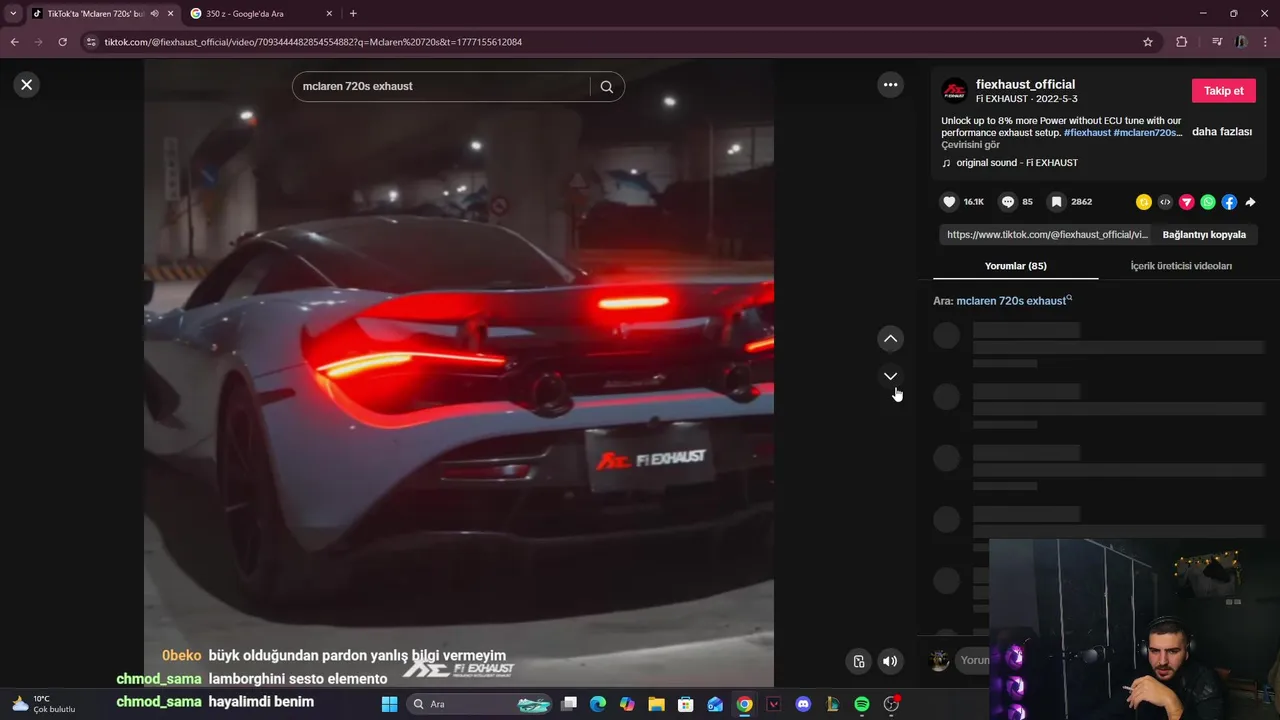Viewport: 1280px width, 720px height.
Task: Open a new browser tab
Action: [x=353, y=14]
